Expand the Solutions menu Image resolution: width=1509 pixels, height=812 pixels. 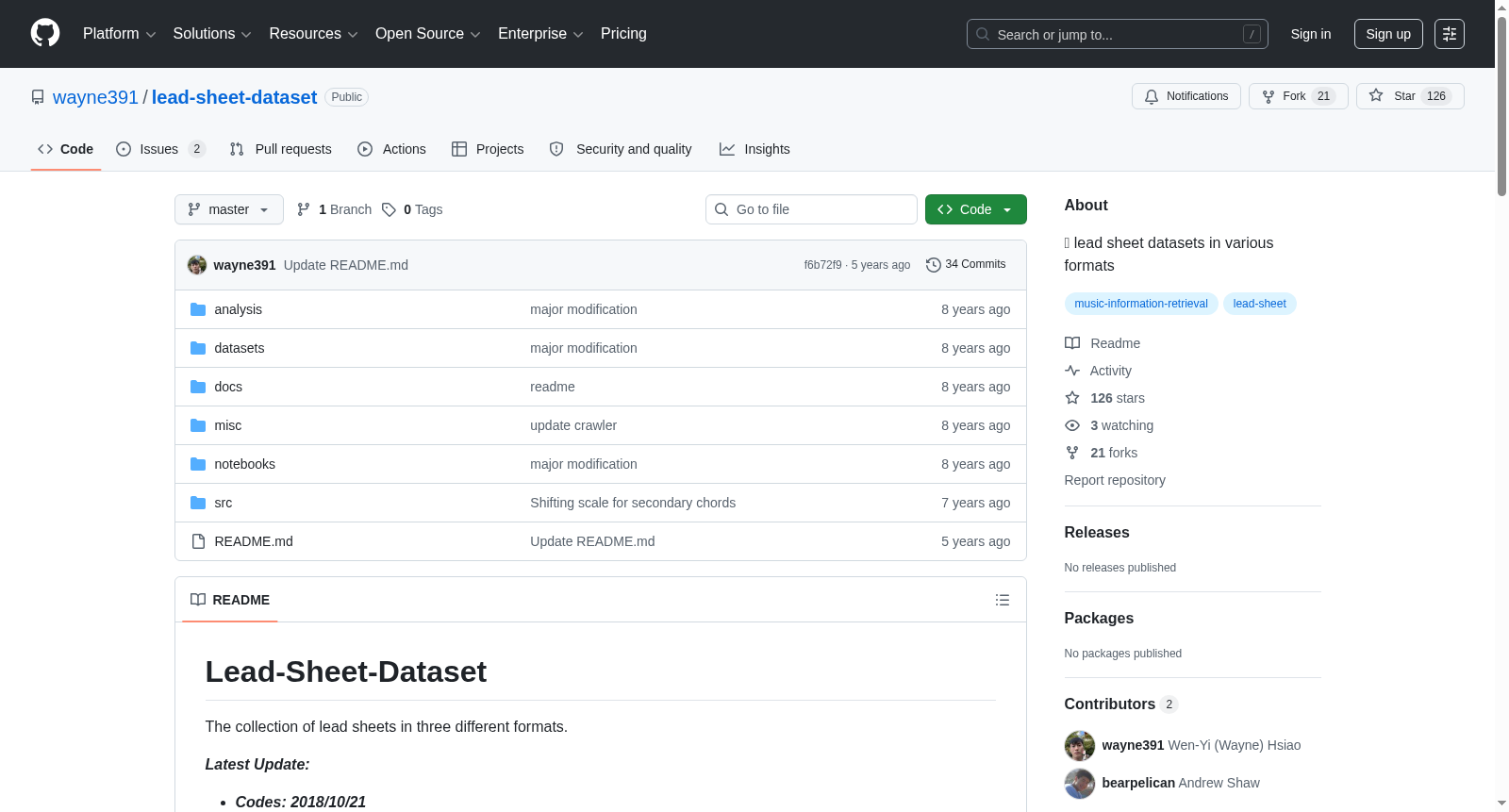212,34
